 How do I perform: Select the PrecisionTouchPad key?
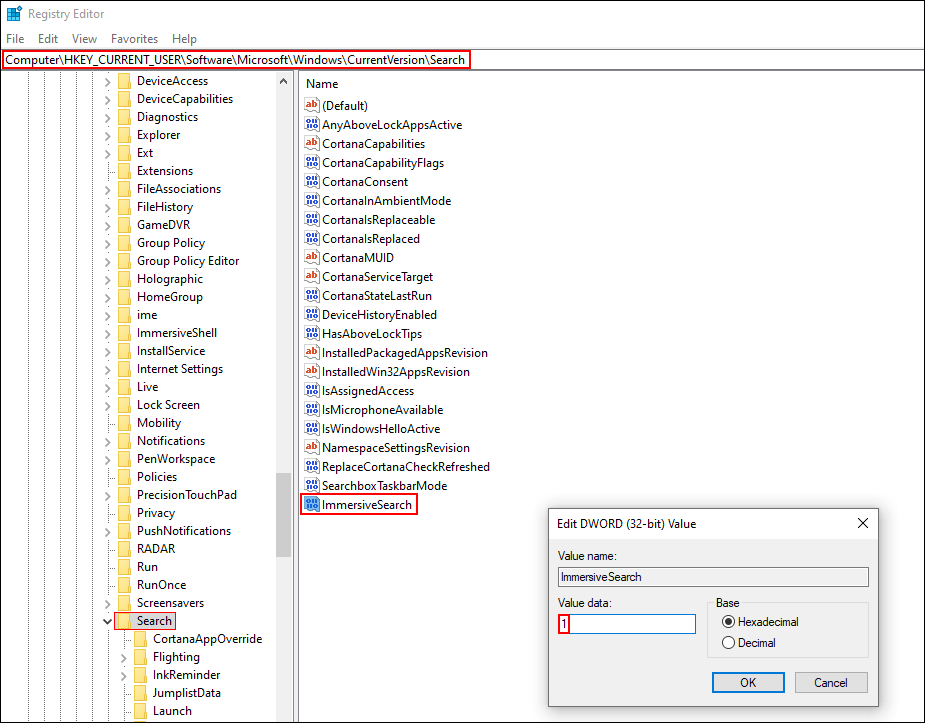(186, 495)
